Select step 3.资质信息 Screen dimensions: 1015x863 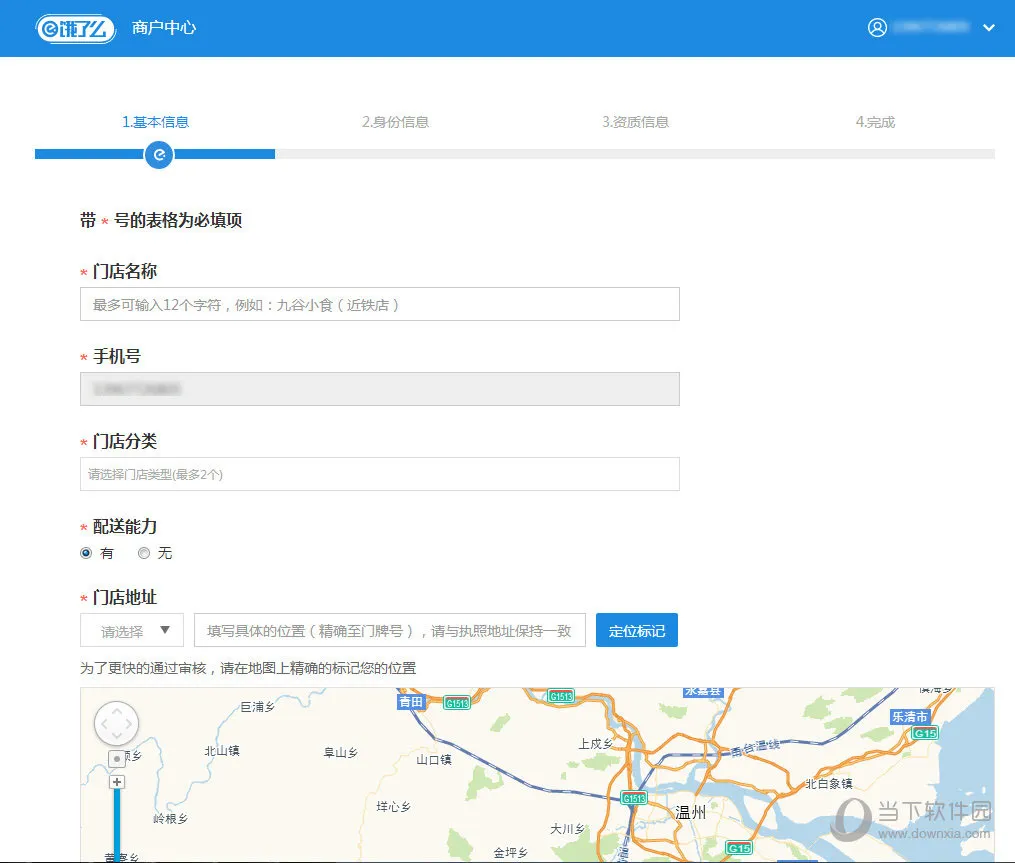click(x=636, y=122)
